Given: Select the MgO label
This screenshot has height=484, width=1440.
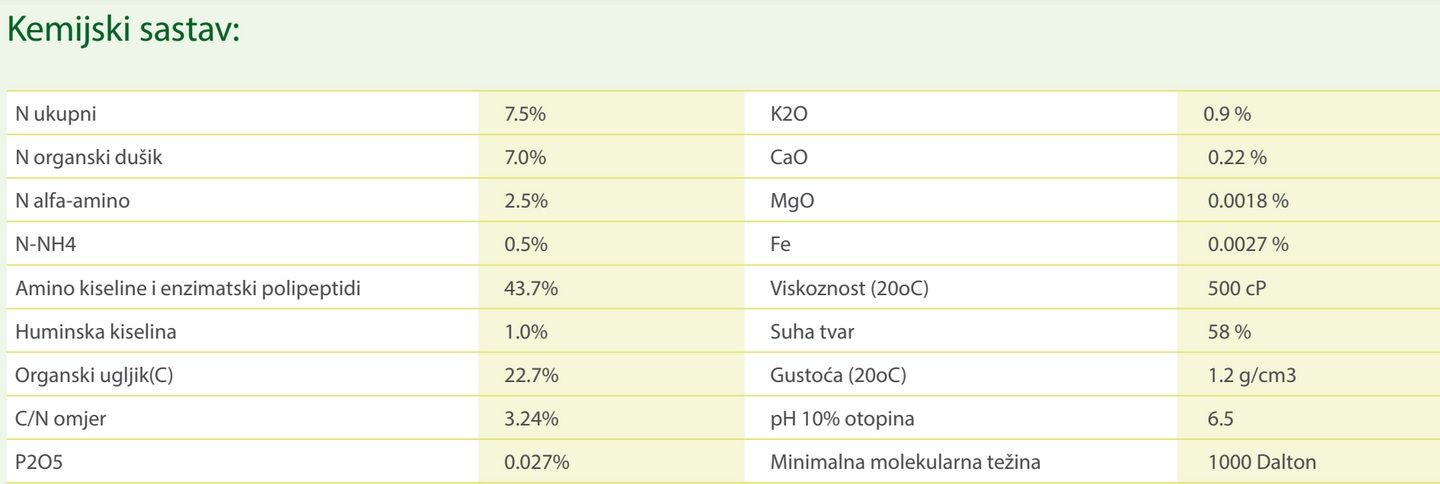Looking at the screenshot, I should [792, 201].
